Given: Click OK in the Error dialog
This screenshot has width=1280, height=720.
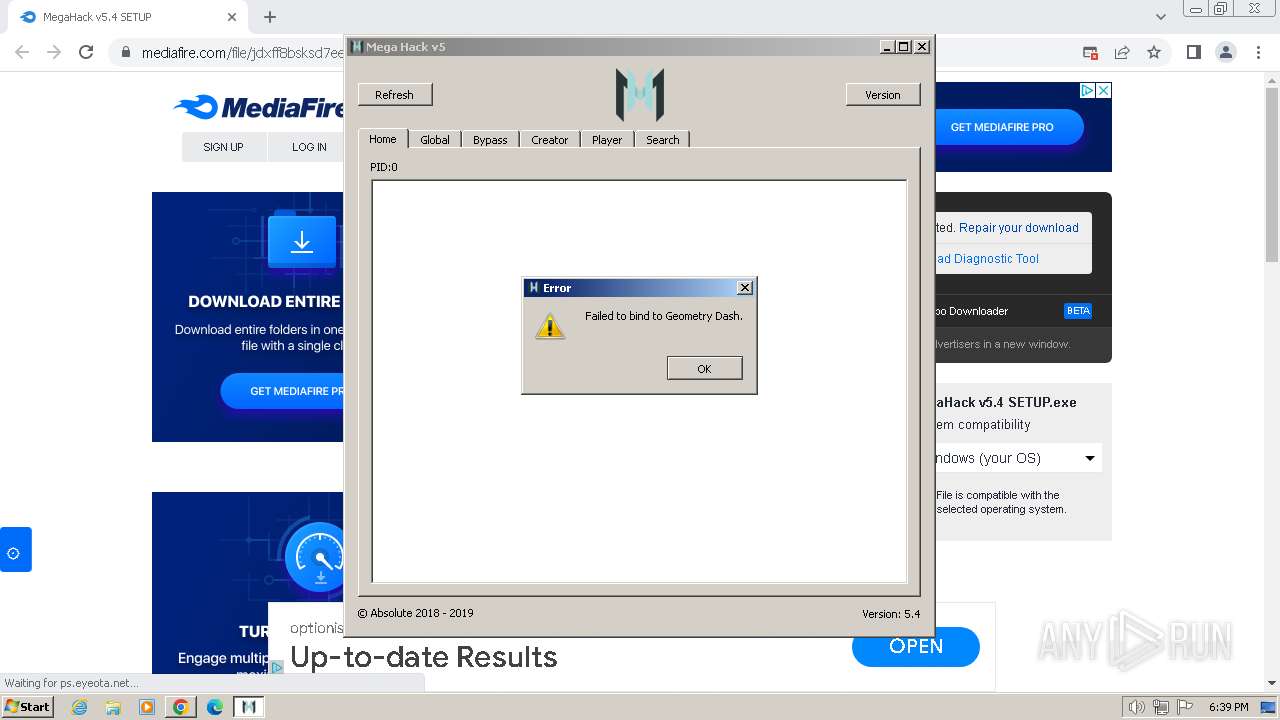Looking at the screenshot, I should (704, 368).
